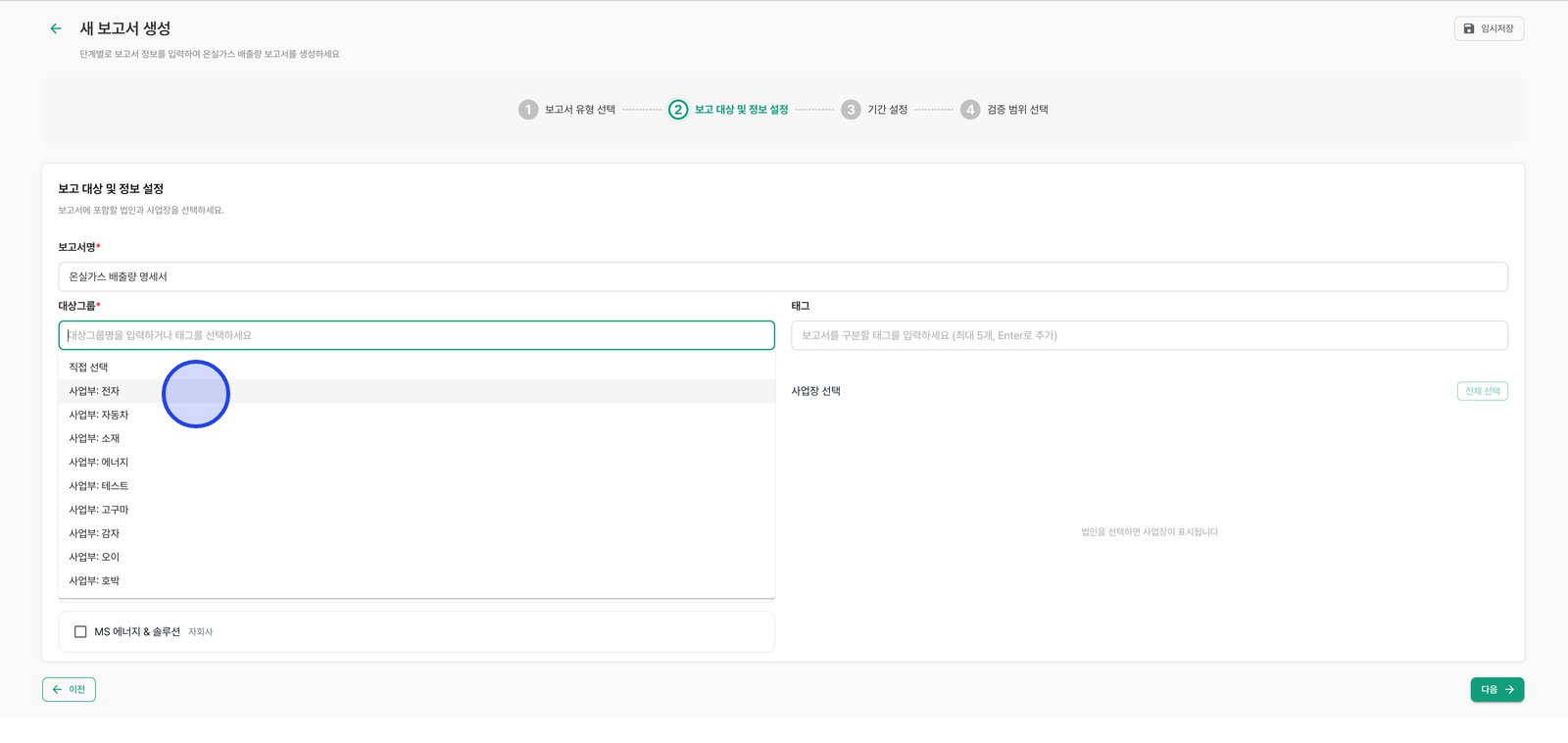Image resolution: width=1568 pixels, height=743 pixels.
Task: Open the 기간 설정 step label
Action: (887, 110)
